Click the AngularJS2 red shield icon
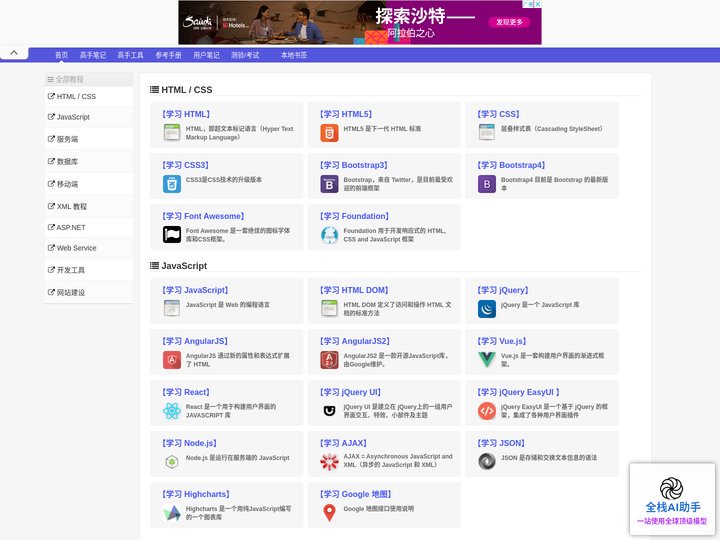The height and width of the screenshot is (540, 720). [329, 360]
